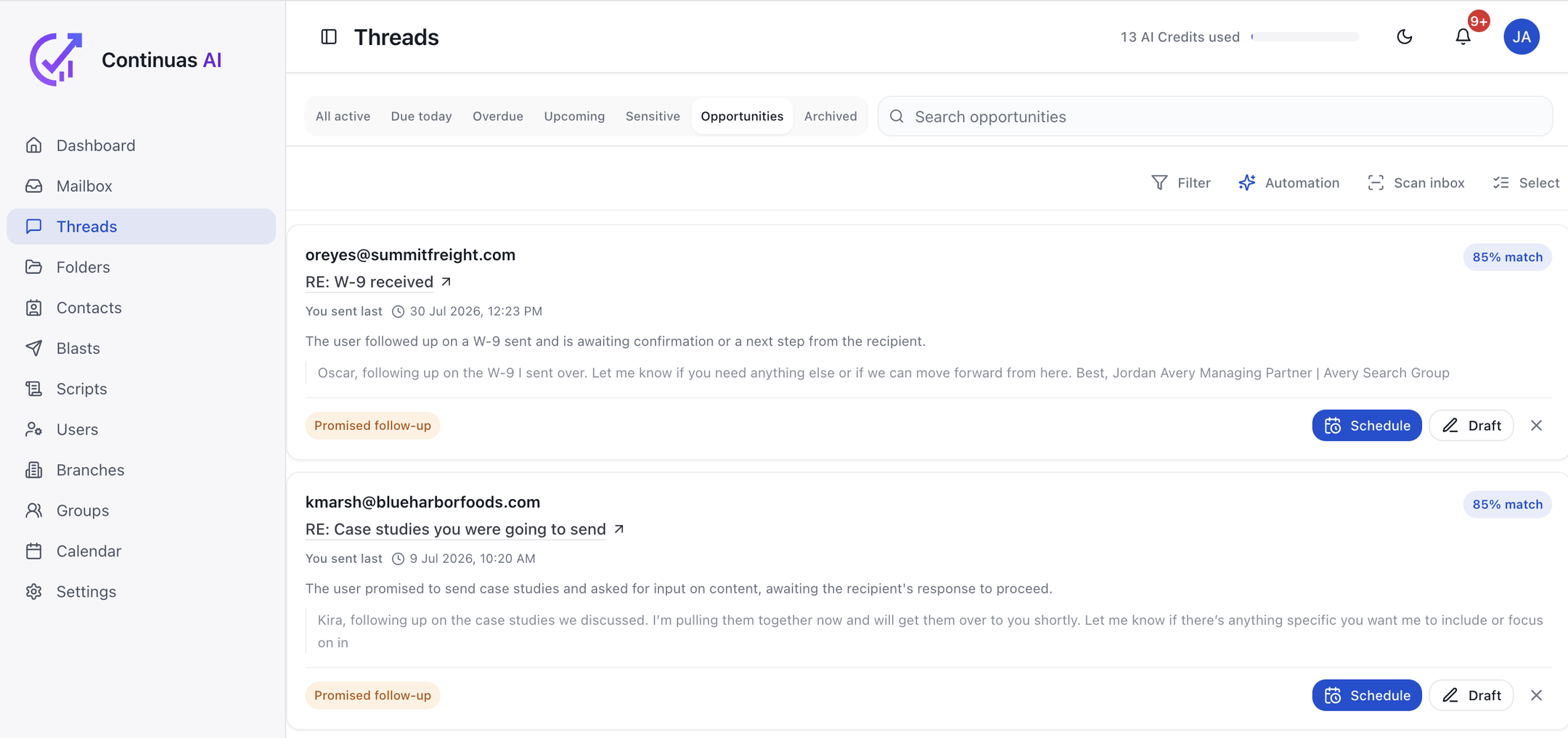Switch to dark mode with moon icon

click(1405, 36)
